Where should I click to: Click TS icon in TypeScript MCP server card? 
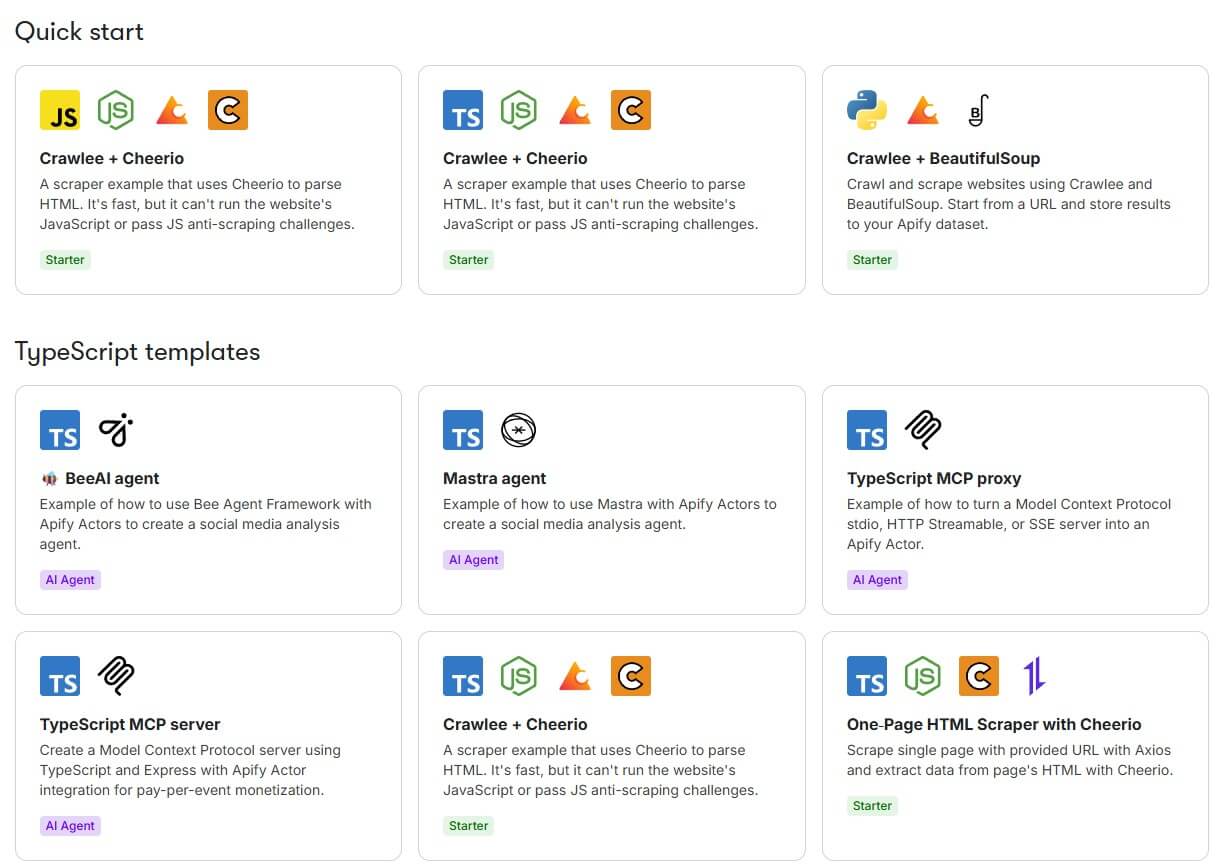[x=60, y=676]
